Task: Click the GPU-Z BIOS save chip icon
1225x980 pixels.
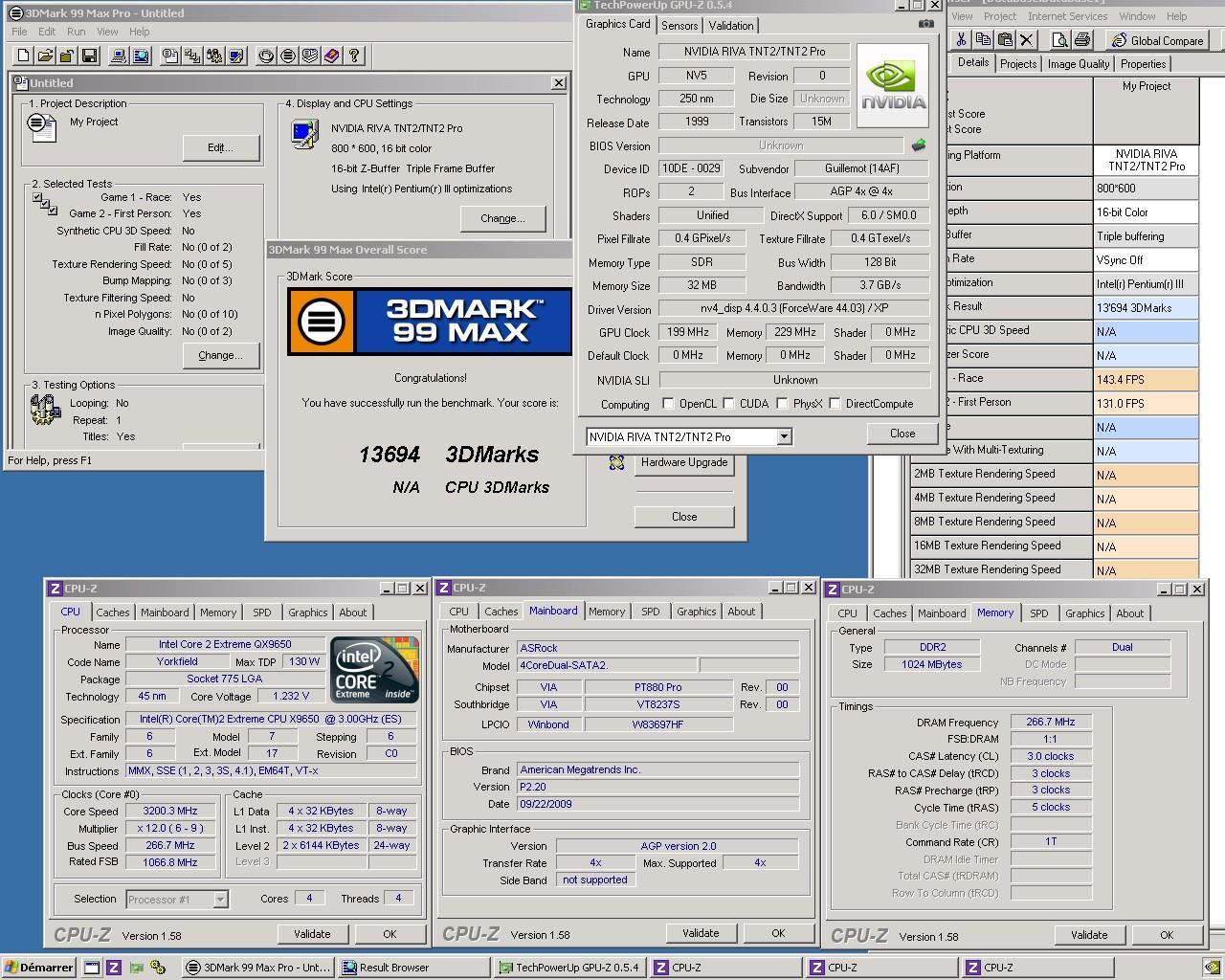Action: pos(919,145)
